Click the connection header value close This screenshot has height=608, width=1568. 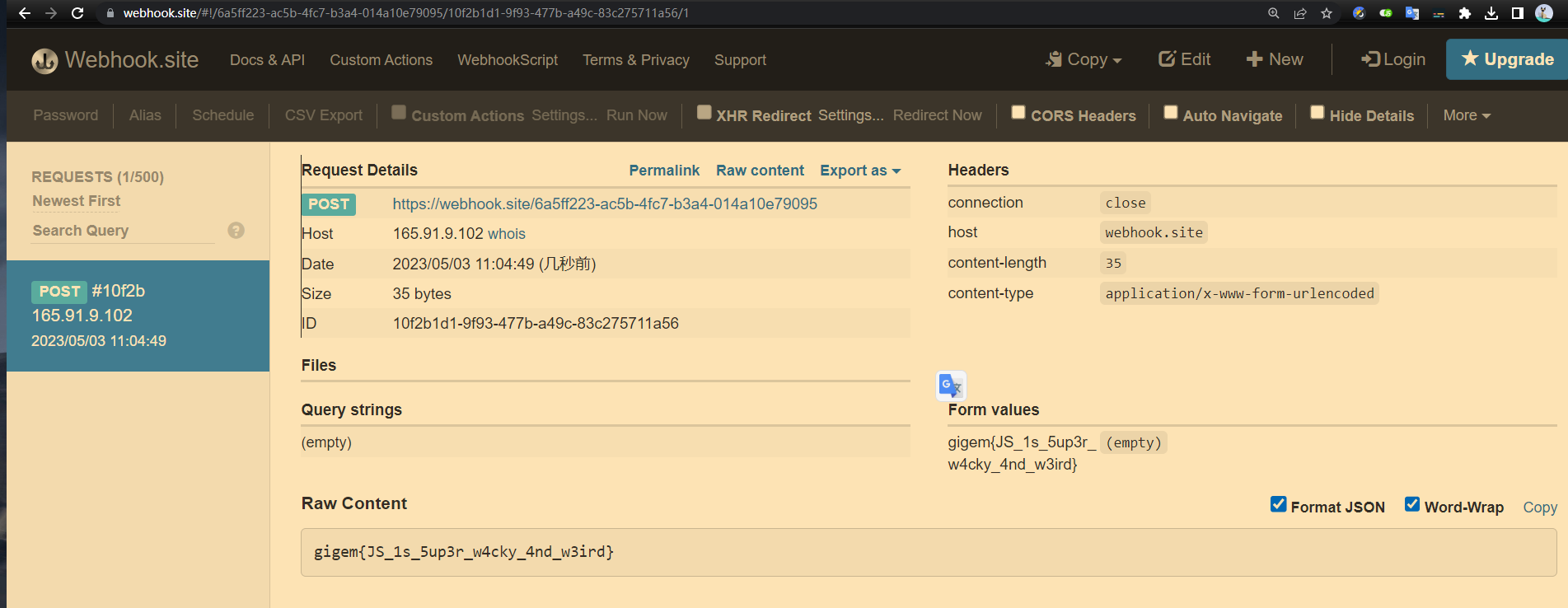[x=1126, y=203]
